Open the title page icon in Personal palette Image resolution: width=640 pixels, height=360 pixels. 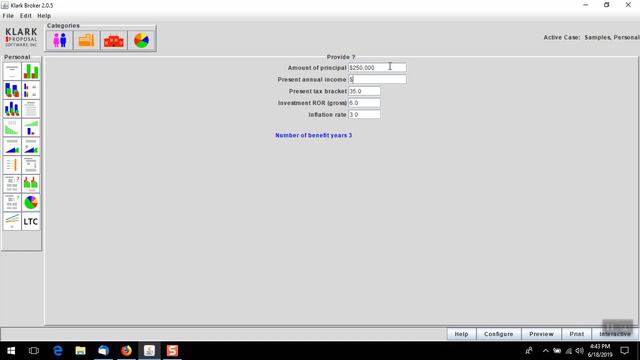(12, 71)
